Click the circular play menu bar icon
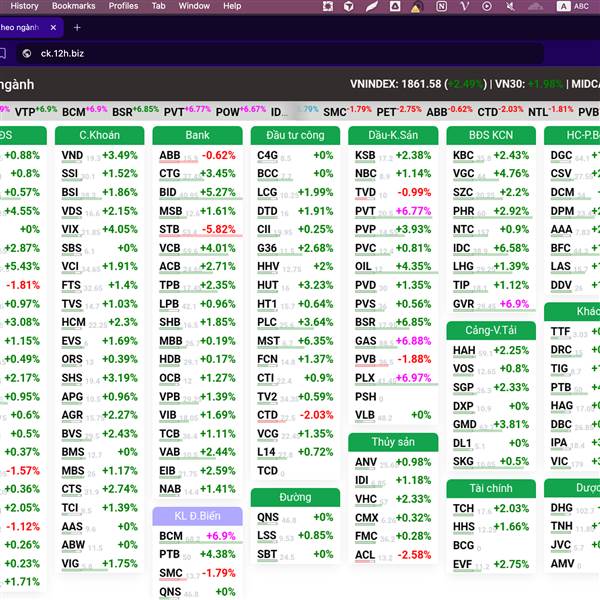This screenshot has height=600, width=600. tap(487, 6)
